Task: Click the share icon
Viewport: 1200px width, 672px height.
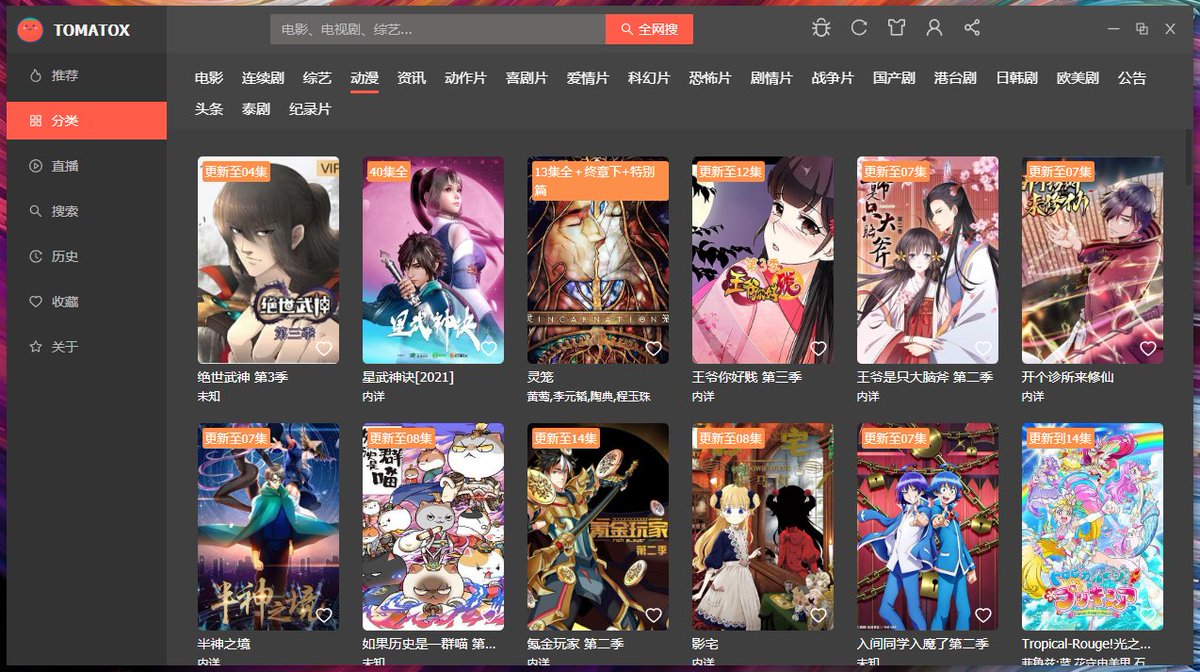Action: tap(971, 29)
